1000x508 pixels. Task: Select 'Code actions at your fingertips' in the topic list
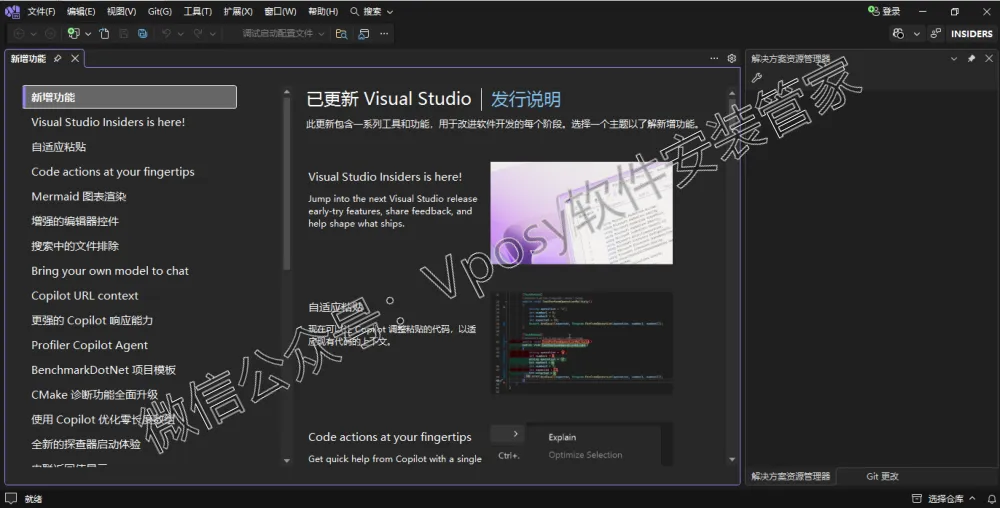coord(113,171)
